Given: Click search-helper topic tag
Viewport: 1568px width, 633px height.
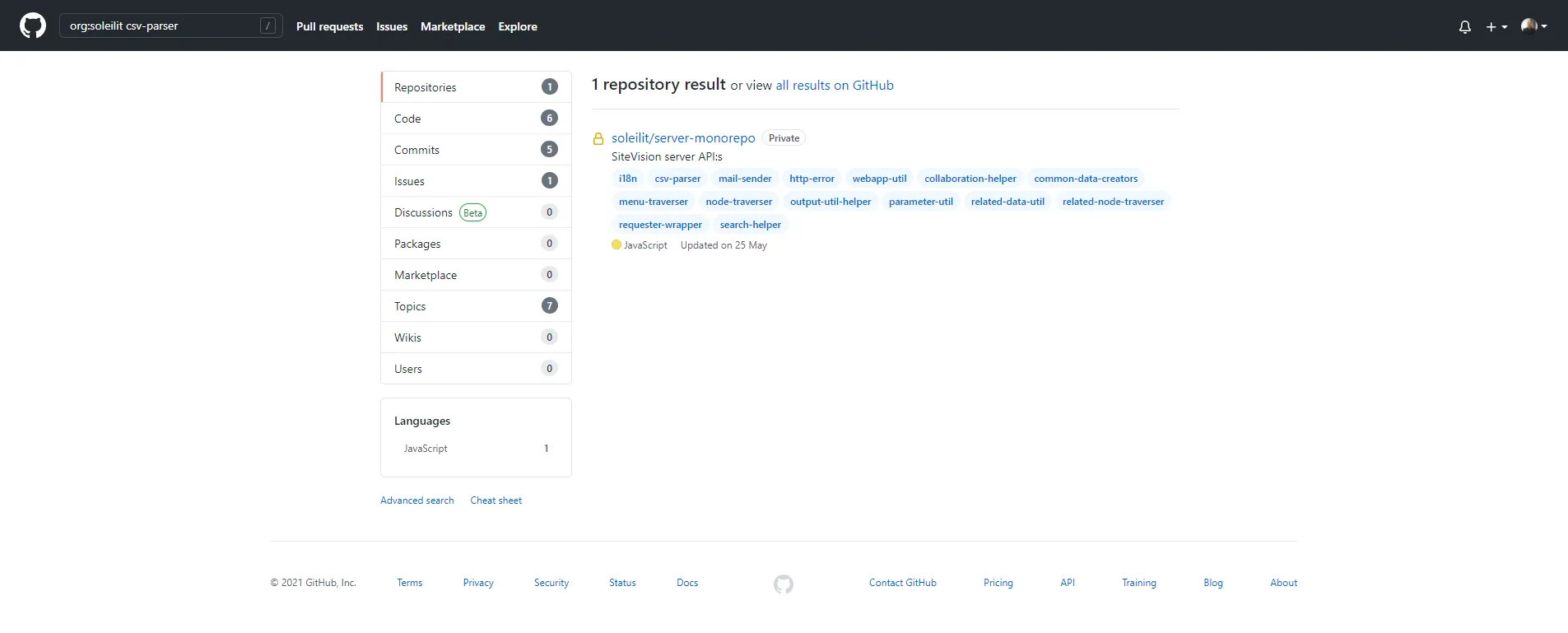Looking at the screenshot, I should (x=751, y=225).
